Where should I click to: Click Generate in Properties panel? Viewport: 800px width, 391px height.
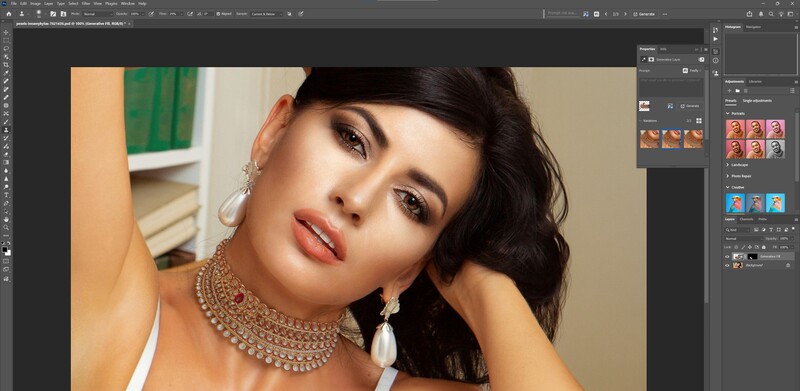(x=690, y=106)
